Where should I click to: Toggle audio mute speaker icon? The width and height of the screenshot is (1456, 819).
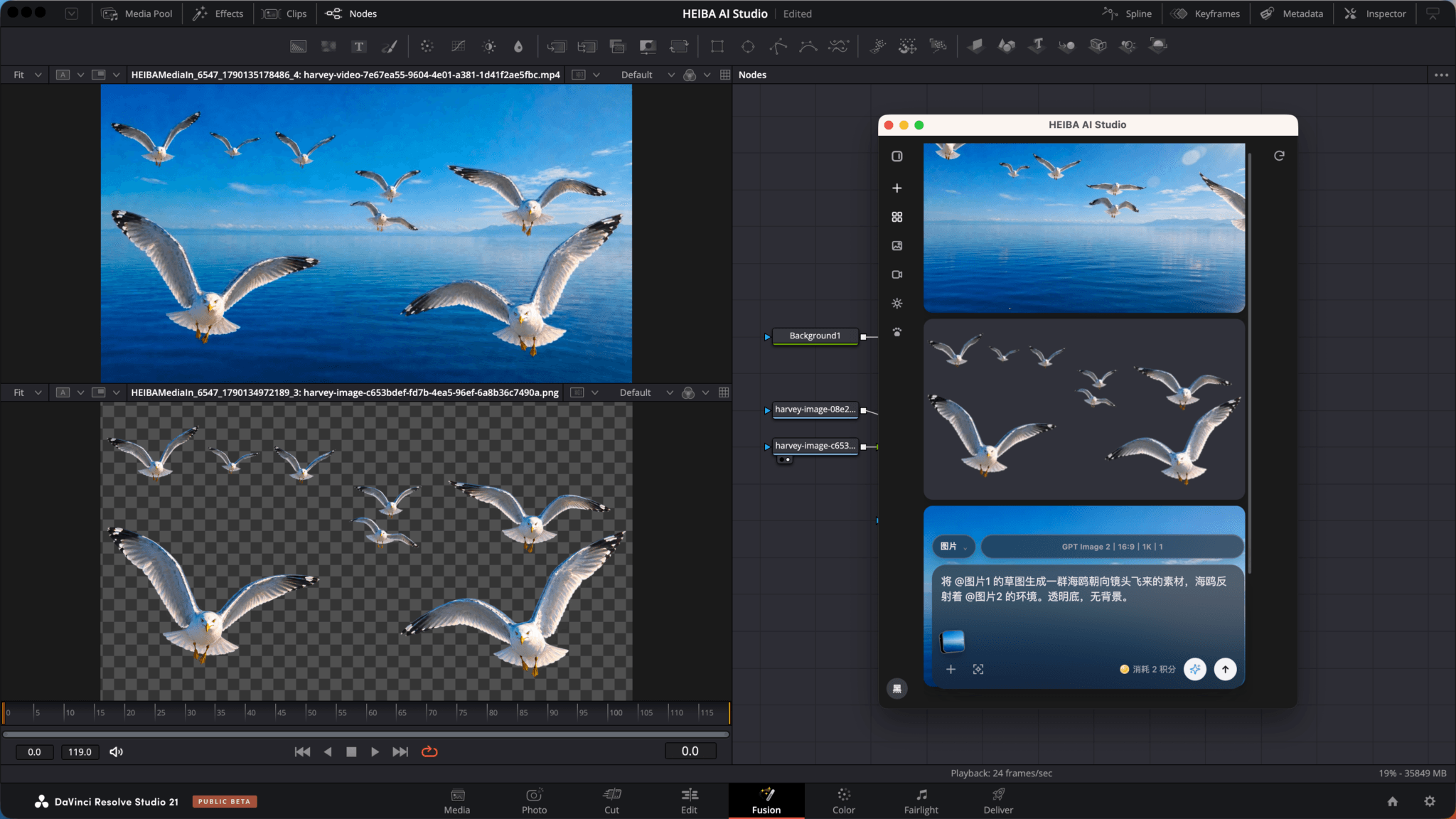(117, 751)
